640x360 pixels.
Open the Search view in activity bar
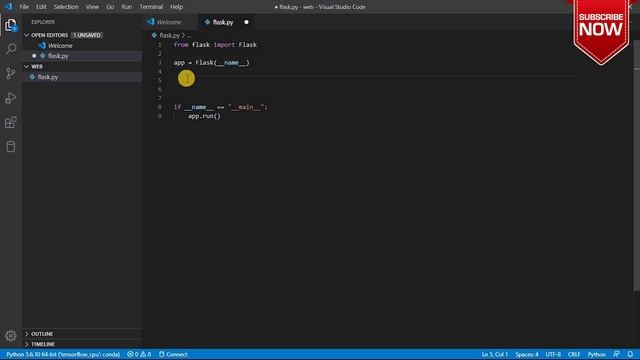tap(11, 49)
